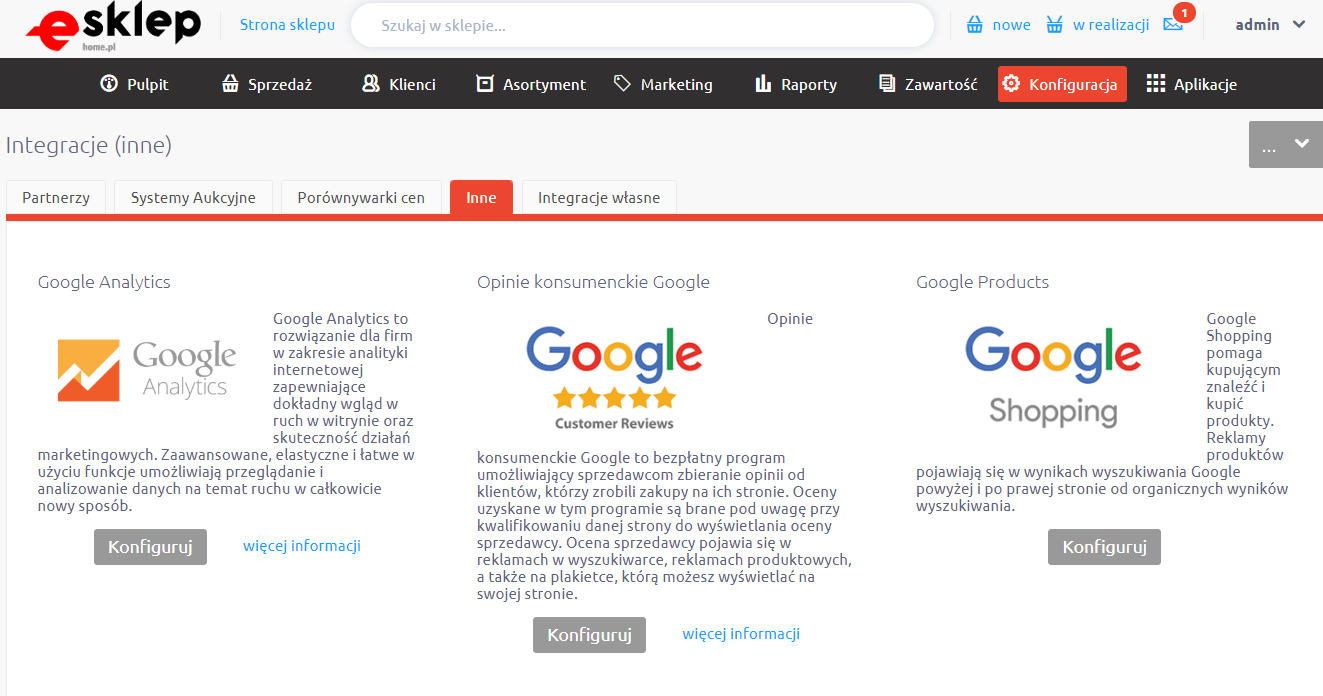The width and height of the screenshot is (1323, 696).
Task: Open więcej informacji for Opinie konsumenckie Google
Action: click(741, 634)
